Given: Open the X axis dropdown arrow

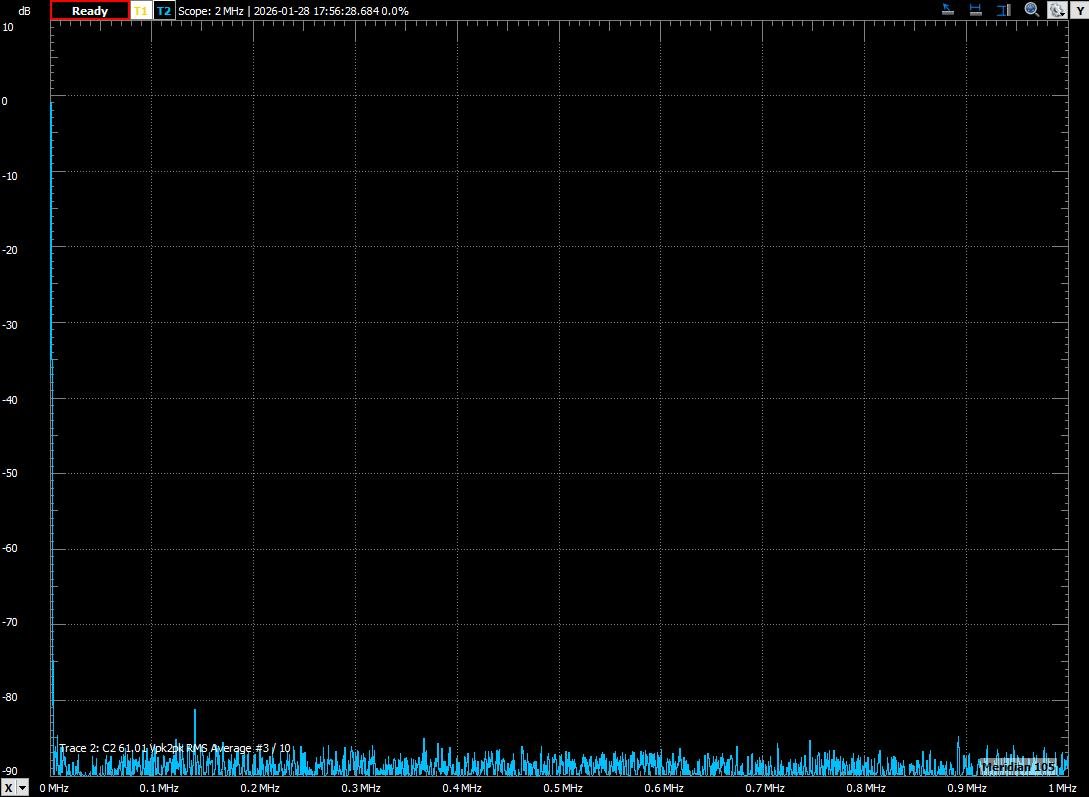Looking at the screenshot, I should [23, 788].
